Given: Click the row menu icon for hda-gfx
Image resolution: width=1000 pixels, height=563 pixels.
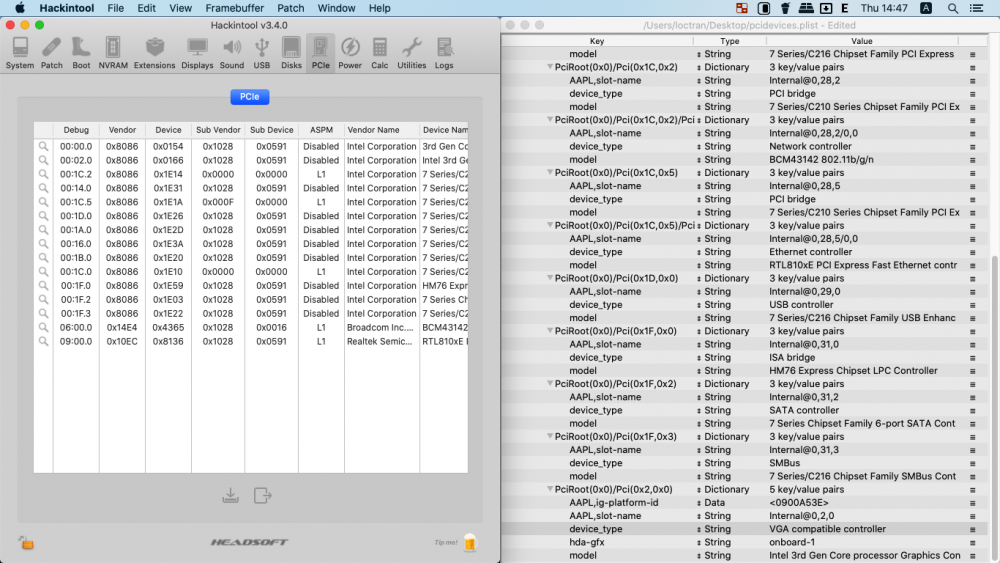Looking at the screenshot, I should (x=973, y=543).
